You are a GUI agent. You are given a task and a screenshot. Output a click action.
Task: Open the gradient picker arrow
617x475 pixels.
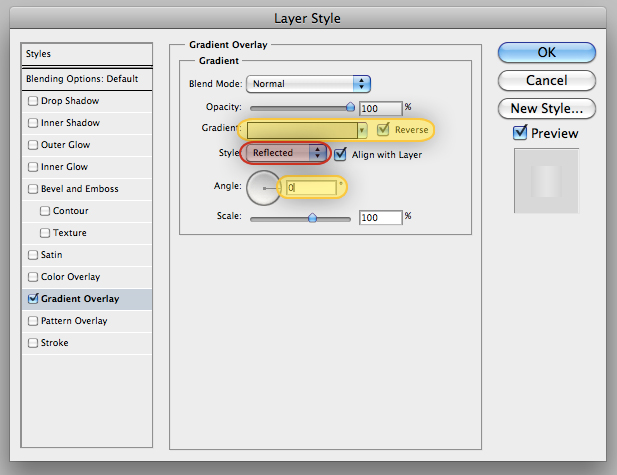(x=362, y=130)
